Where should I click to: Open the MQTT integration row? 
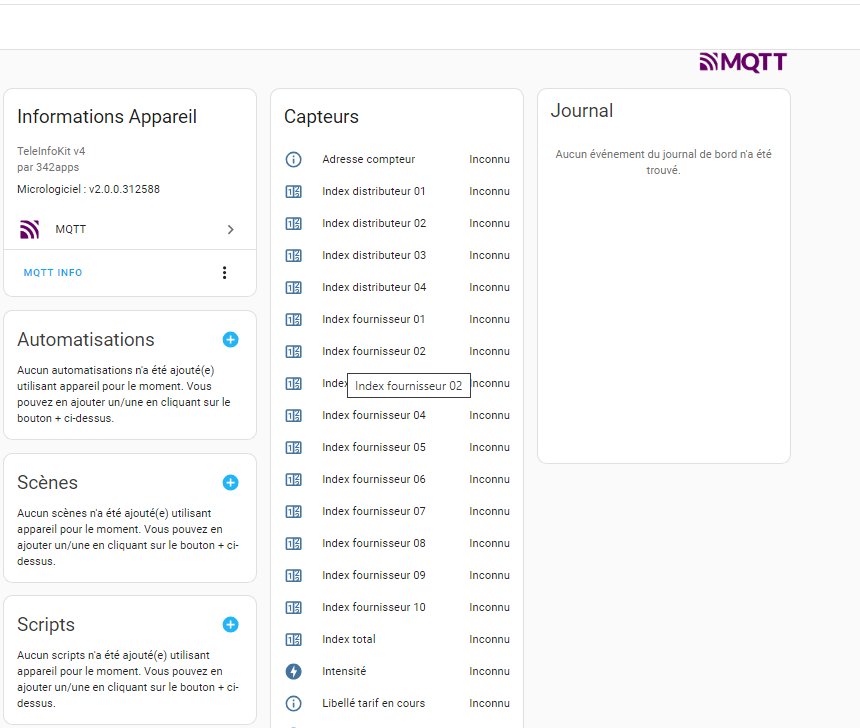pyautogui.click(x=130, y=229)
